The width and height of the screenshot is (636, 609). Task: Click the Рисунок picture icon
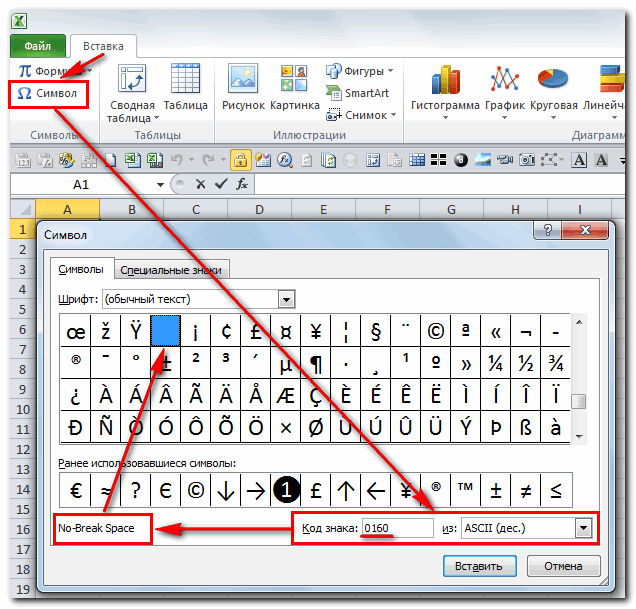(243, 78)
